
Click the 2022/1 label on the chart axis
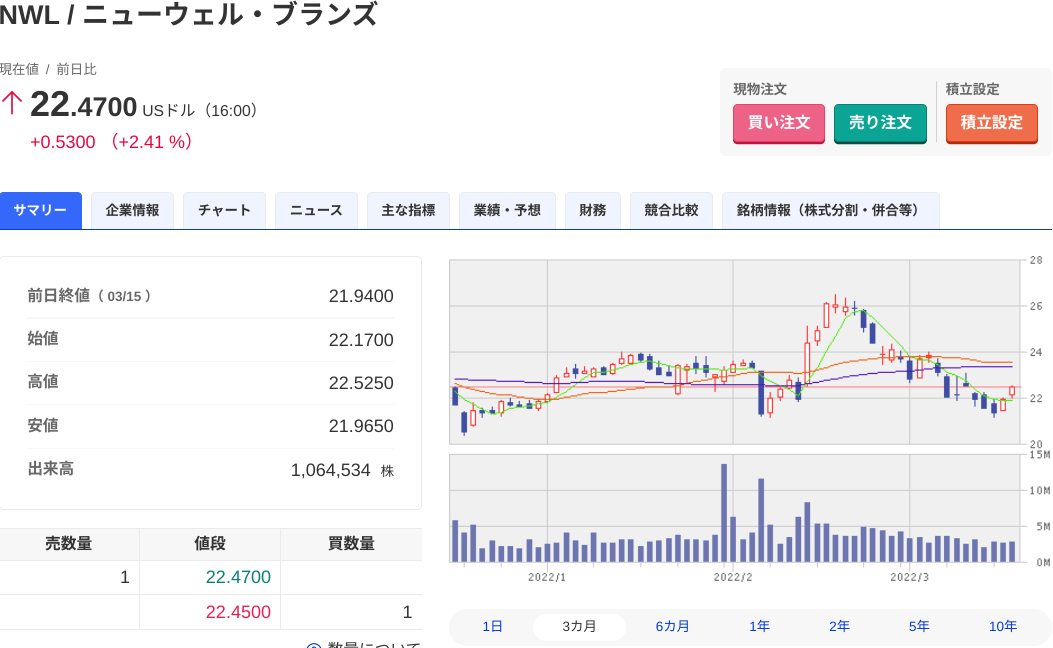click(x=547, y=577)
